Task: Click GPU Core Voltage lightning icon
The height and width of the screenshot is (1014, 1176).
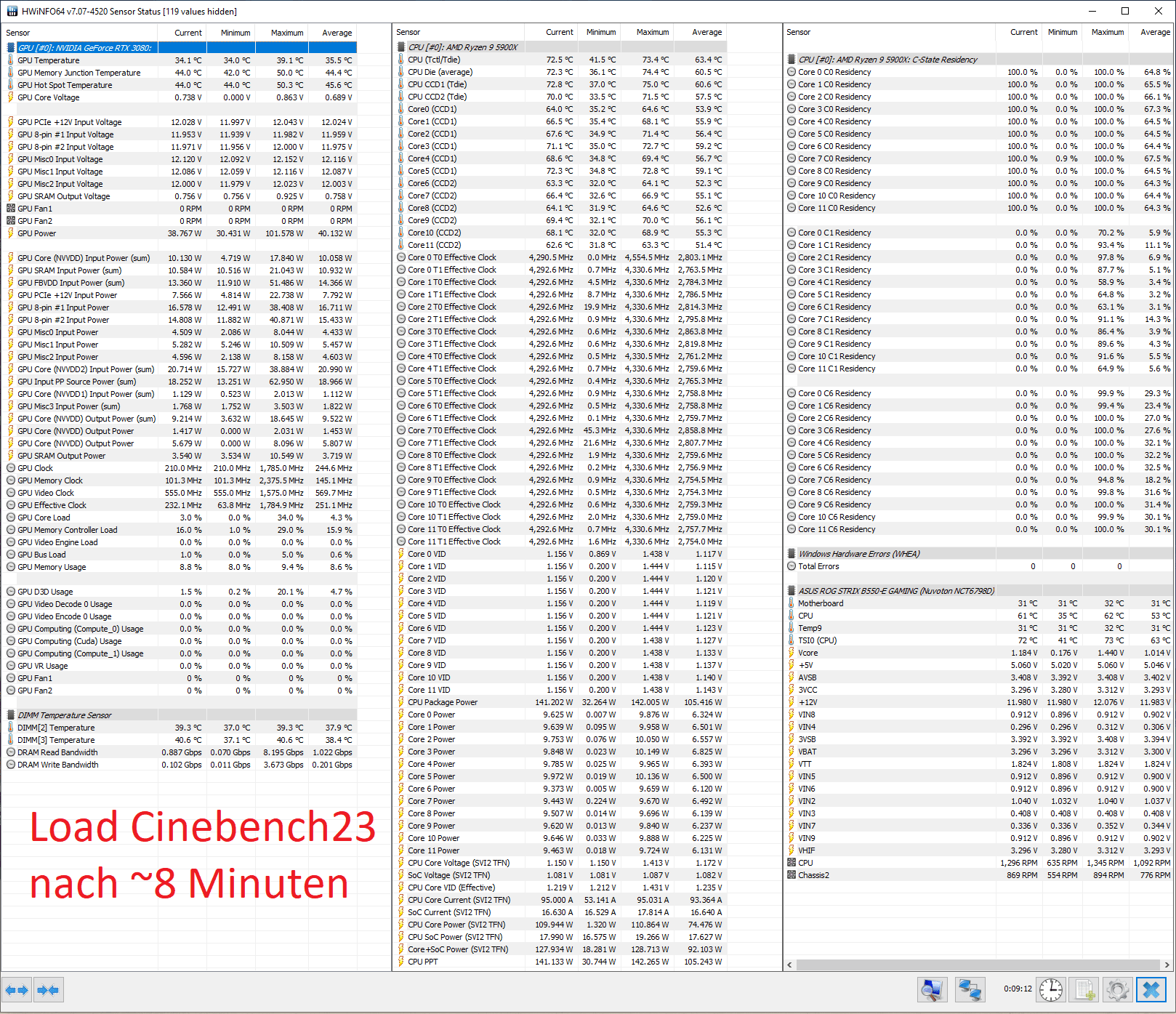Action: tap(11, 97)
